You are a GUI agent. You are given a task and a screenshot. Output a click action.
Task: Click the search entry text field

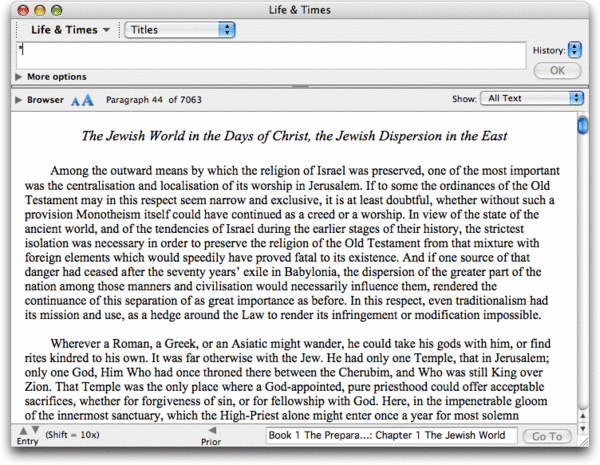(x=271, y=55)
